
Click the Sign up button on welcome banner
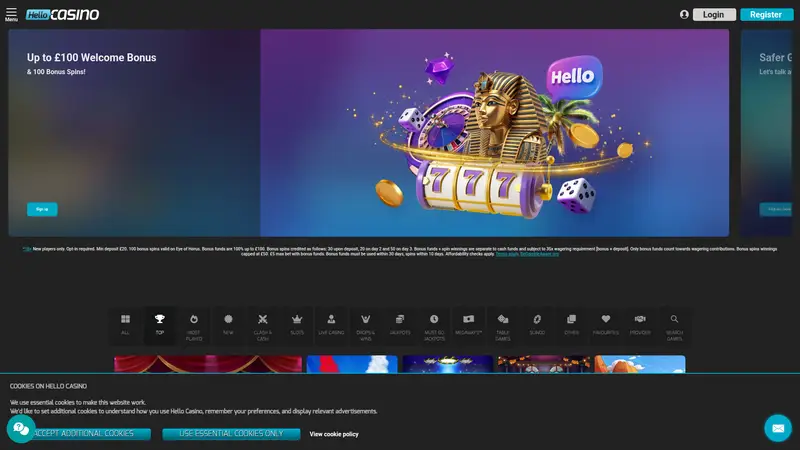tap(42, 209)
